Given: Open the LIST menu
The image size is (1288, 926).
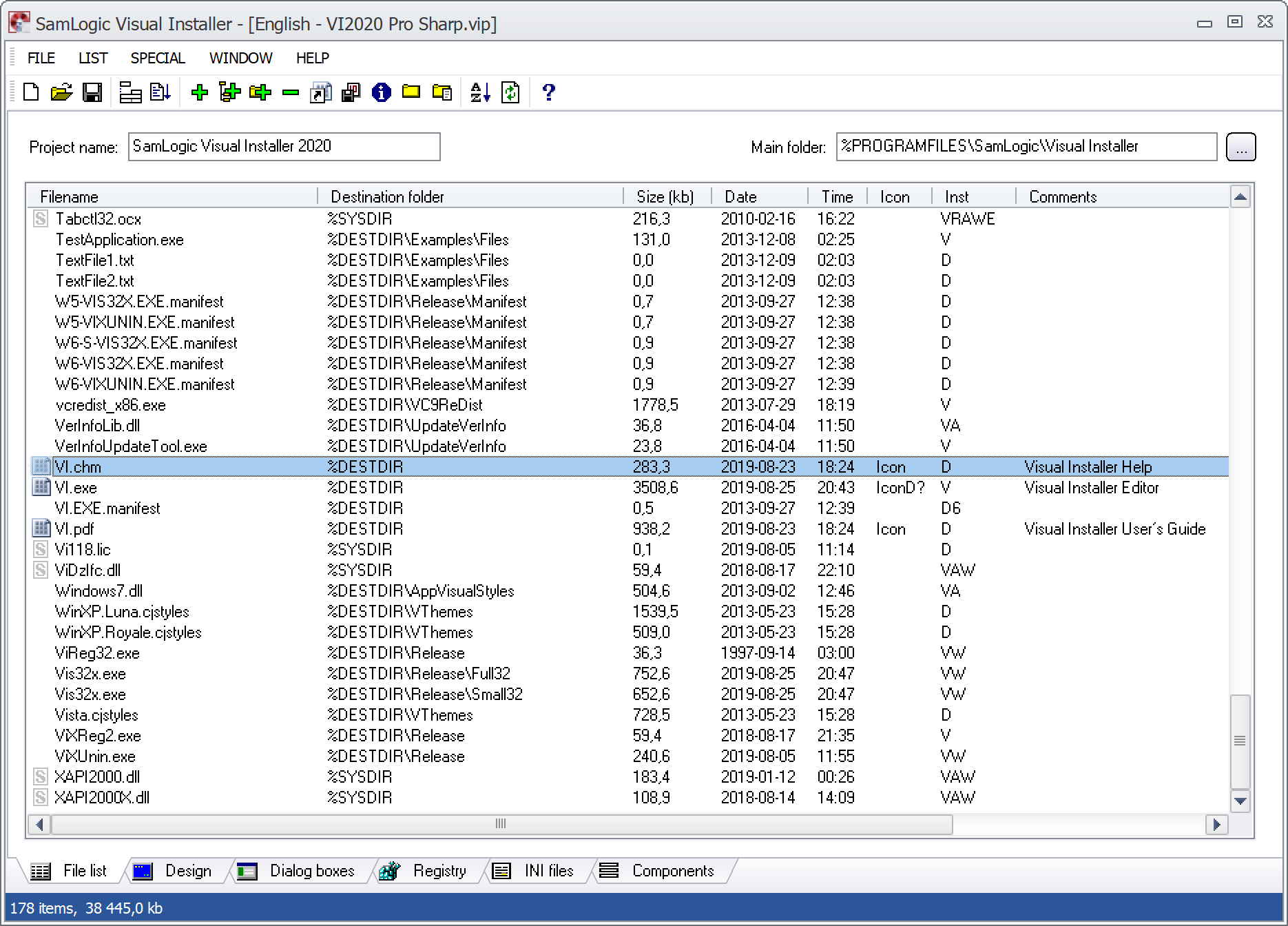Looking at the screenshot, I should [x=93, y=58].
